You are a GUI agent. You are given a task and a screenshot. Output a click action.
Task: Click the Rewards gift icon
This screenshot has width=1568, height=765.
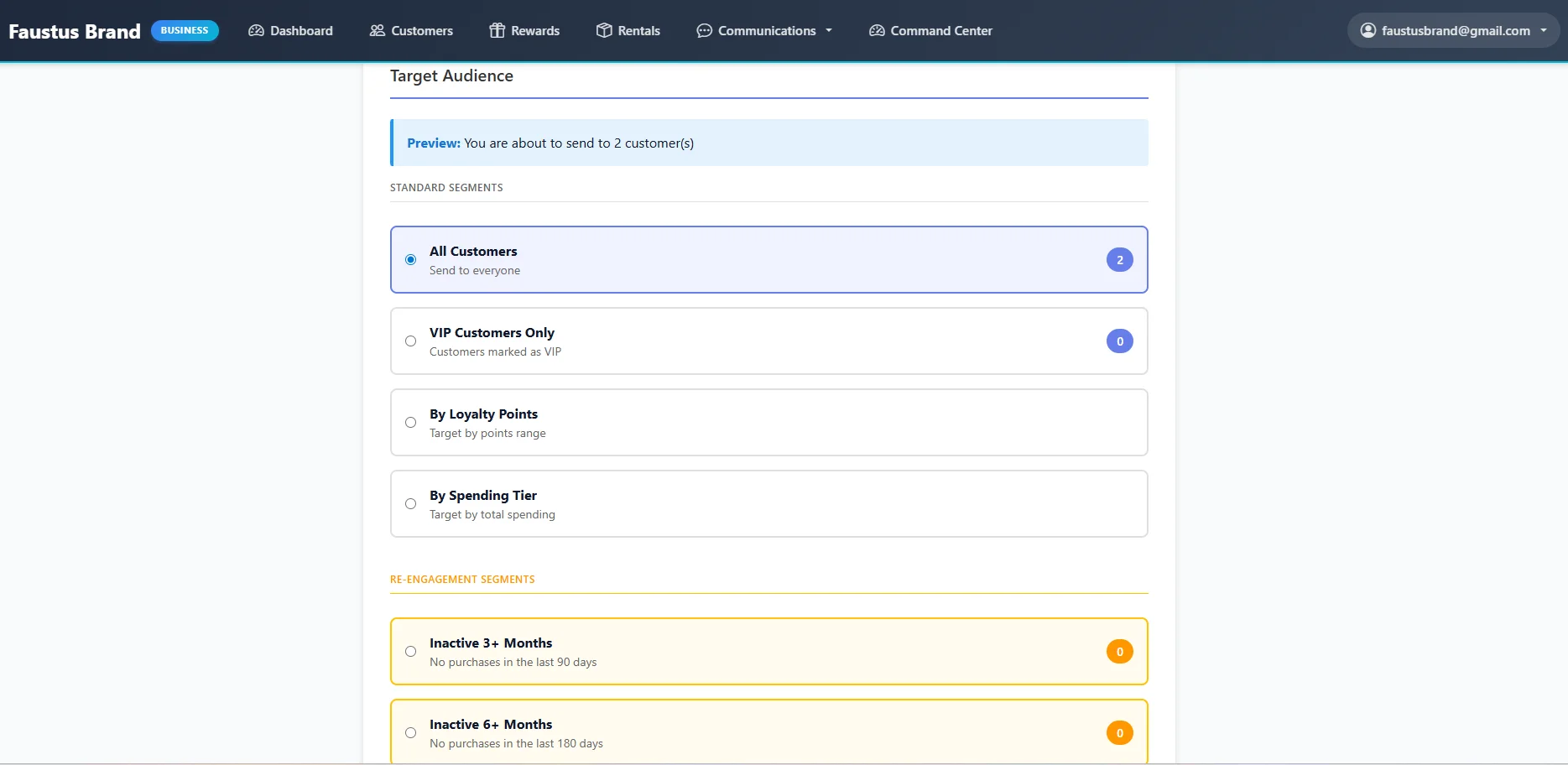click(497, 31)
